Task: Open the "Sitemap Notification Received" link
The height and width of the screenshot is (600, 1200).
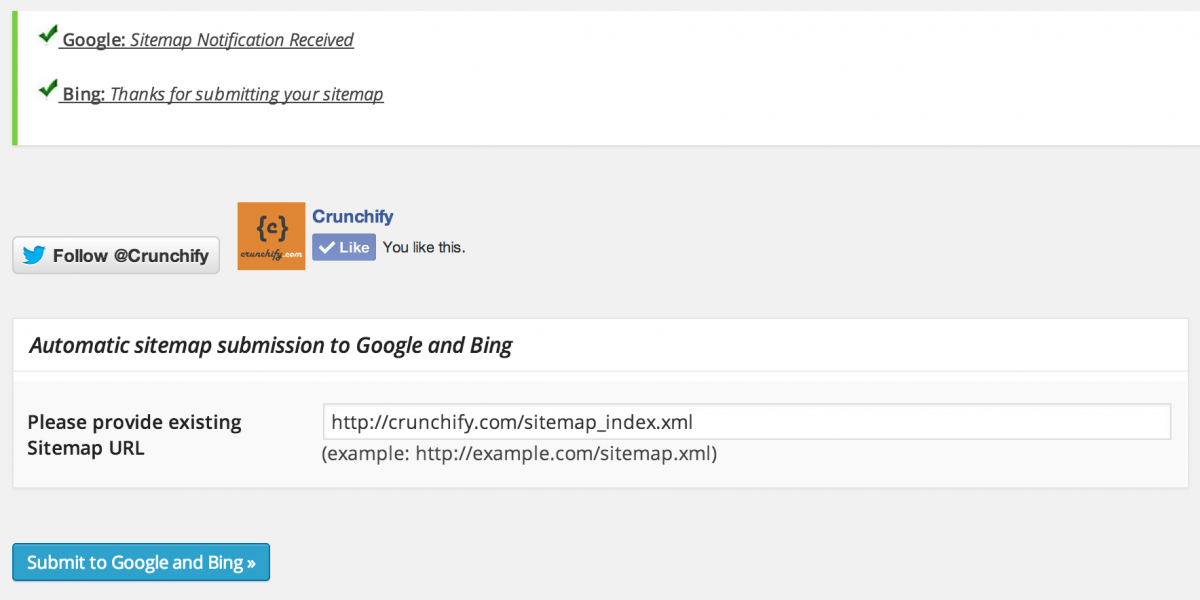Action: coord(240,40)
